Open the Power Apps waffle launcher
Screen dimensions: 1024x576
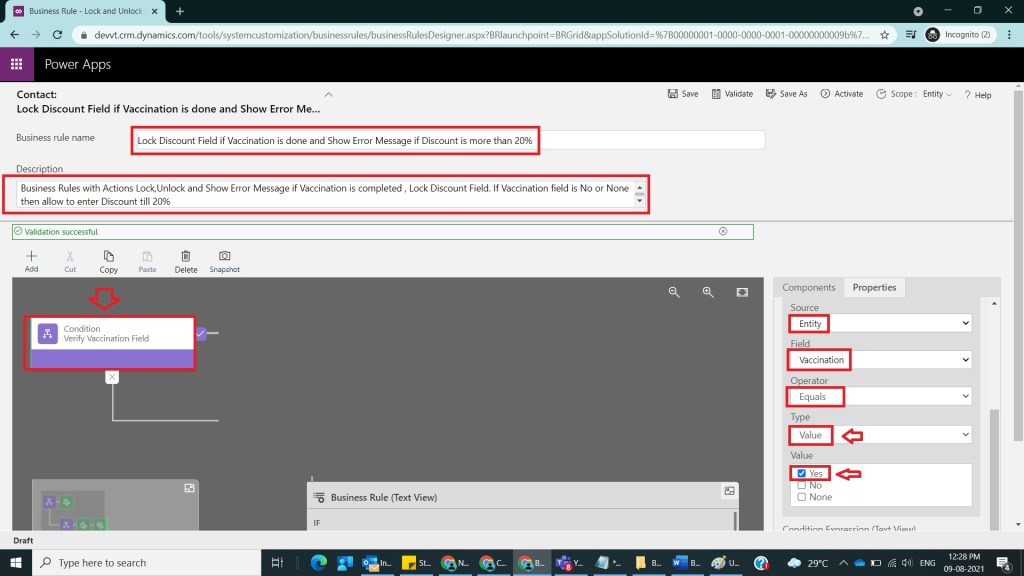coord(16,64)
